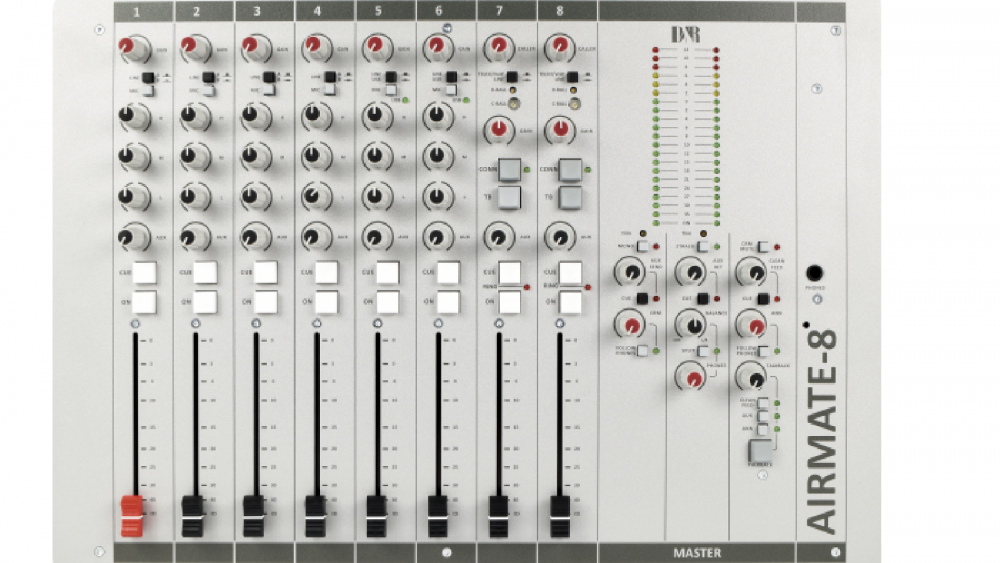The height and width of the screenshot is (563, 1000).
Task: Click the red GAIN knob on channel 3
Action: (x=256, y=48)
